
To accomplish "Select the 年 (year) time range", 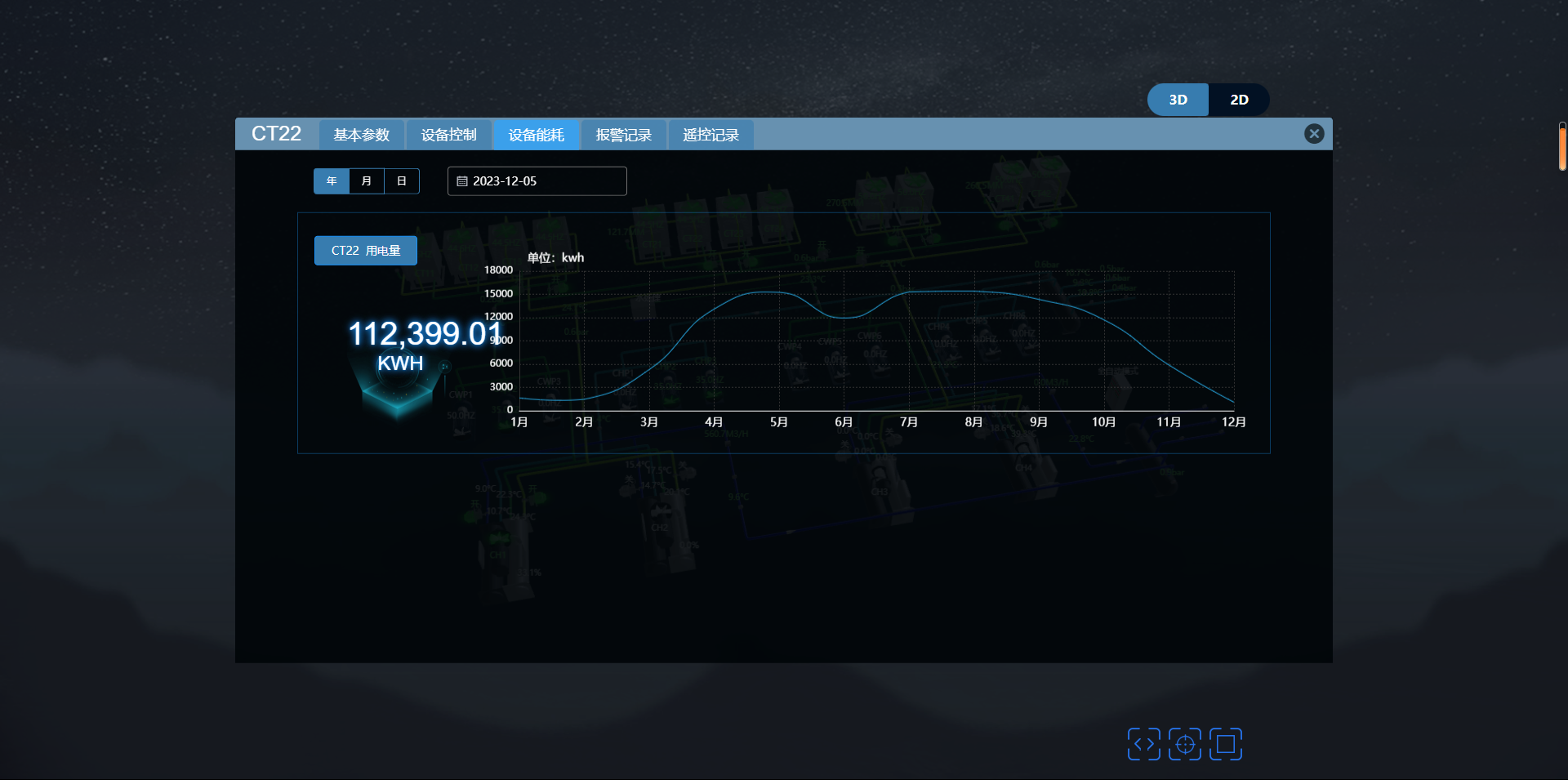I will 332,181.
